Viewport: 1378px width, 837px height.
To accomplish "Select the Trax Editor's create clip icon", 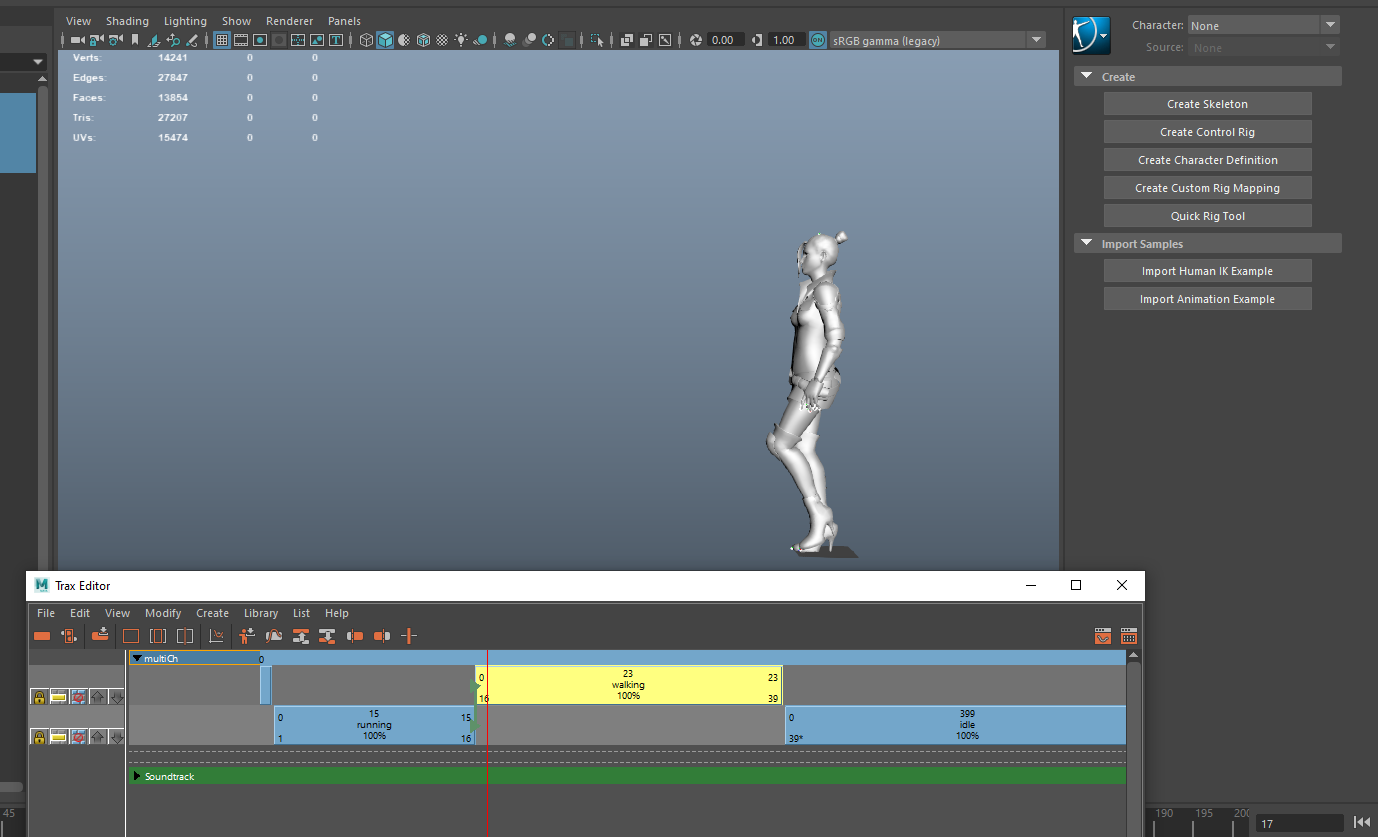I will (x=42, y=636).
